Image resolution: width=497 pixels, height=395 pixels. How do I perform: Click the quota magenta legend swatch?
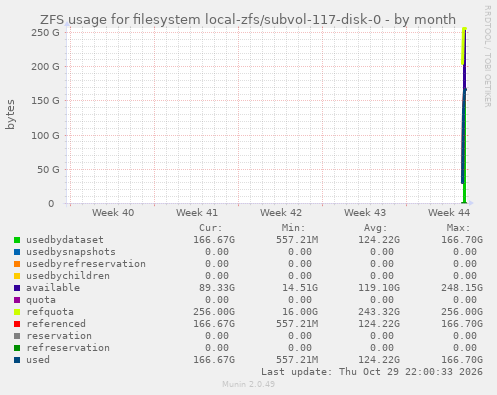[17, 300]
